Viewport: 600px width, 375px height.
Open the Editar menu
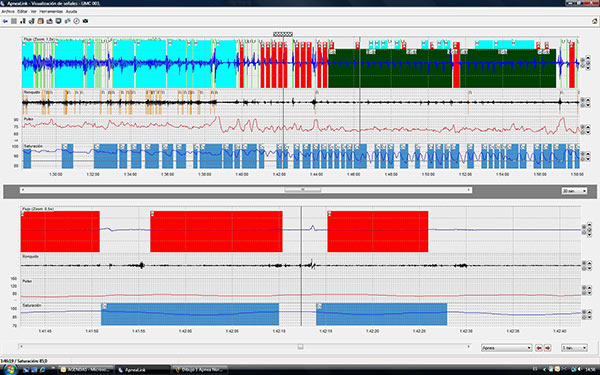pos(22,11)
